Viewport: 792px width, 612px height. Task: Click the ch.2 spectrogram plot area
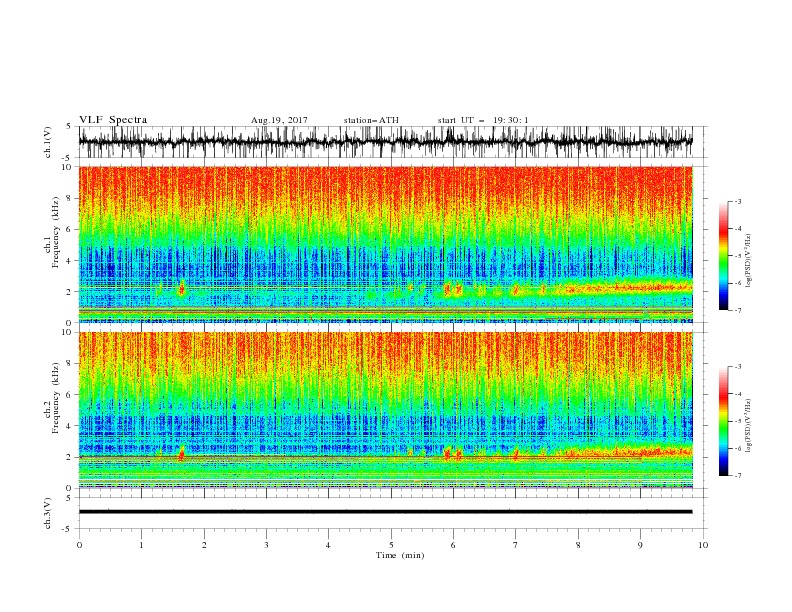click(x=385, y=410)
